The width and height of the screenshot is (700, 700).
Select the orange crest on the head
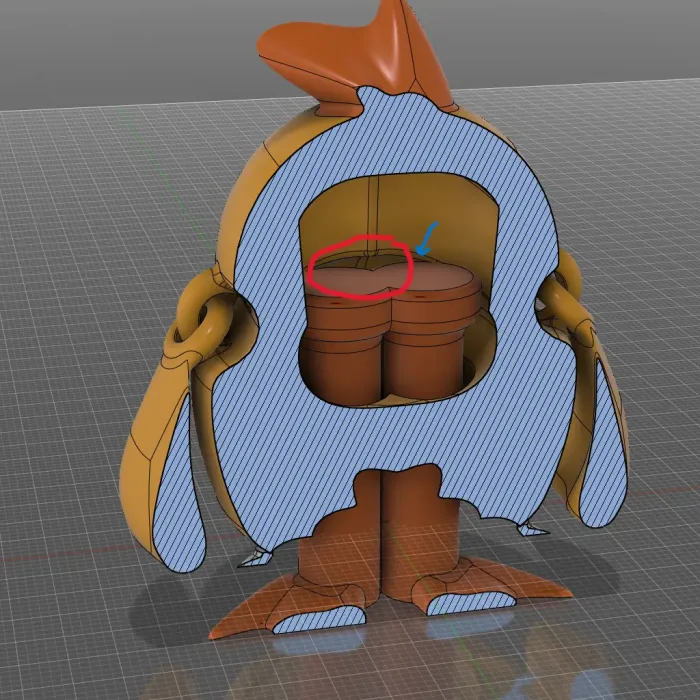click(357, 58)
